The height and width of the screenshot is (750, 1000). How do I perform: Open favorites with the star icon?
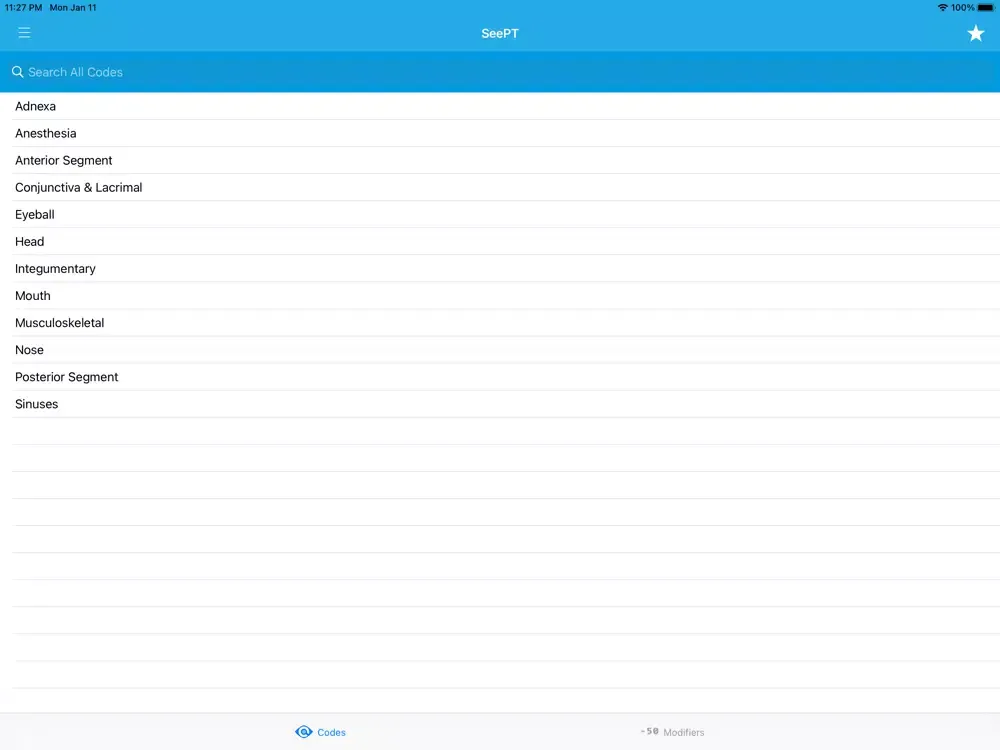[975, 33]
